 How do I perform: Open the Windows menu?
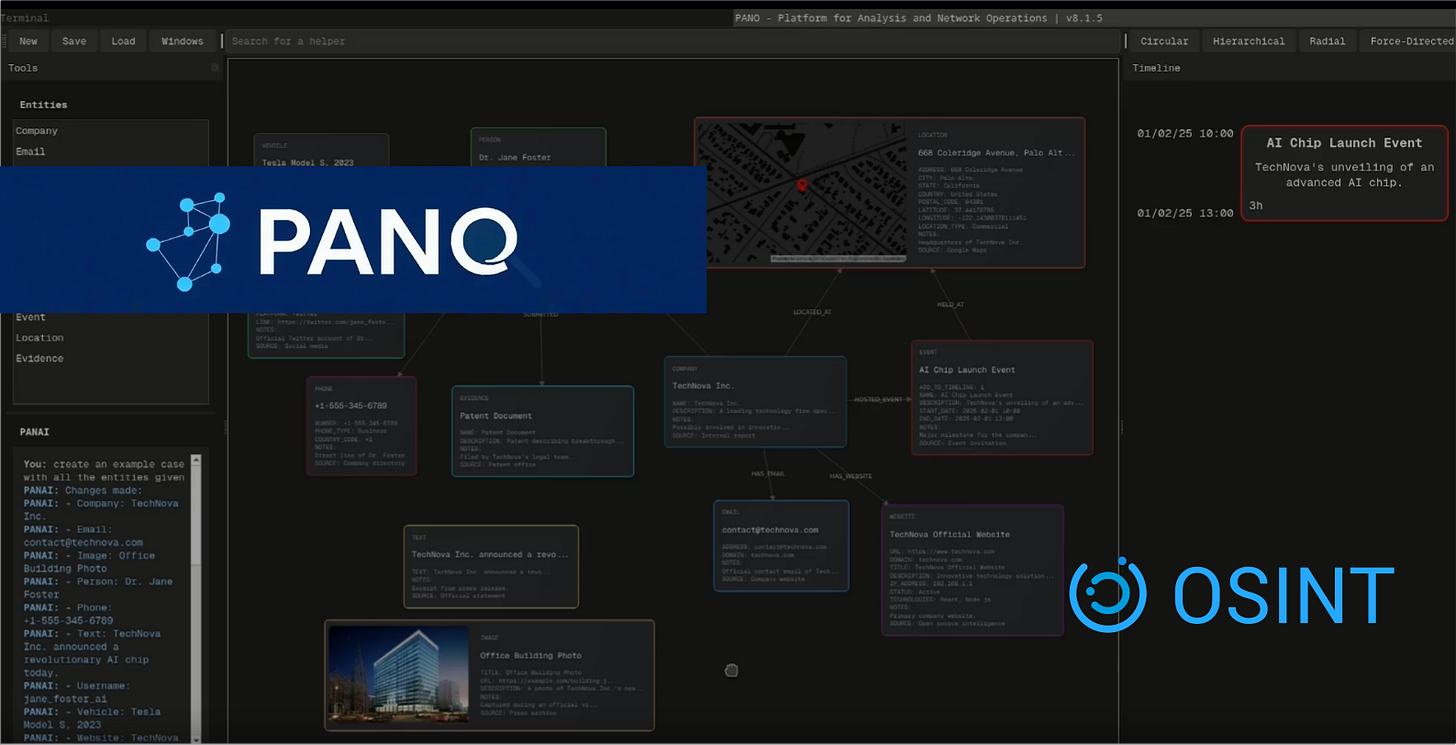[182, 41]
